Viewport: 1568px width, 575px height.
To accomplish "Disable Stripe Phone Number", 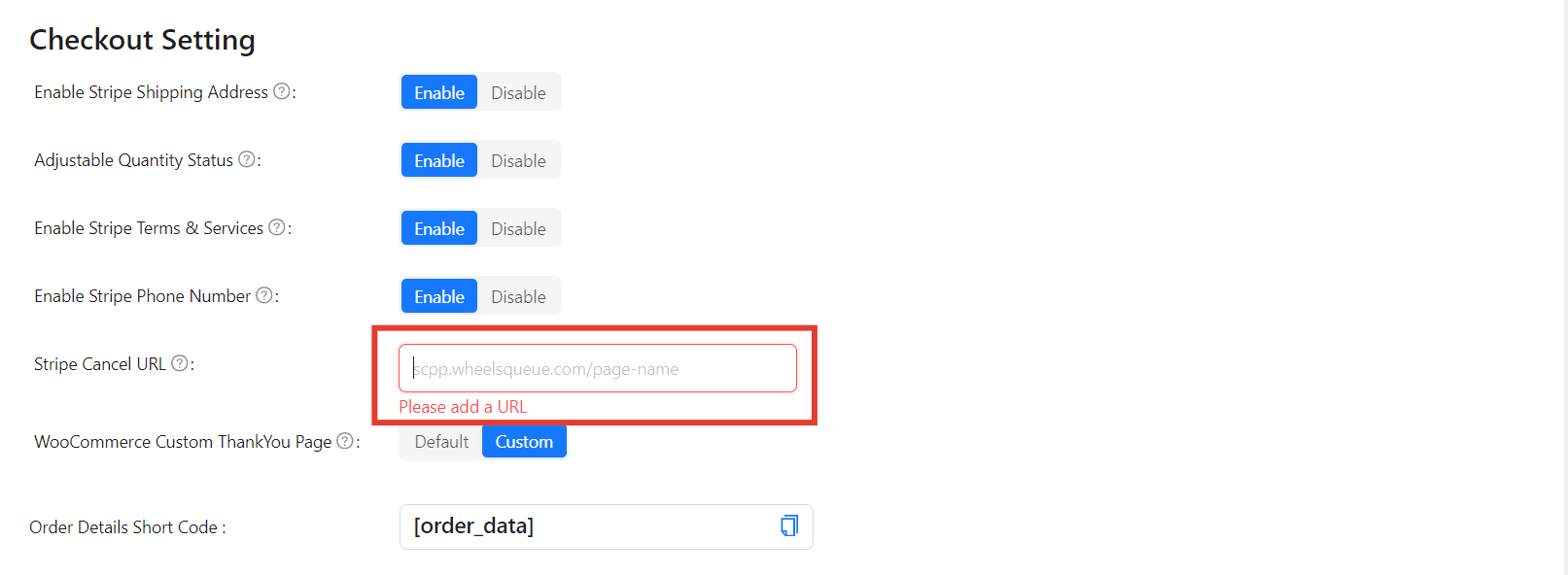I will pyautogui.click(x=518, y=296).
